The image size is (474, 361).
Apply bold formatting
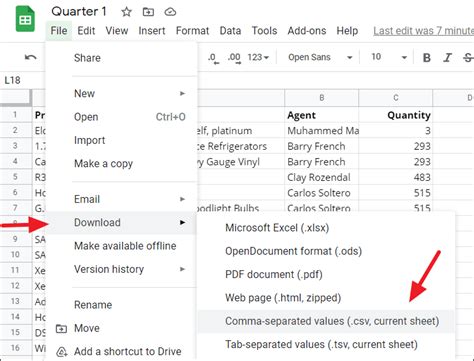426,58
